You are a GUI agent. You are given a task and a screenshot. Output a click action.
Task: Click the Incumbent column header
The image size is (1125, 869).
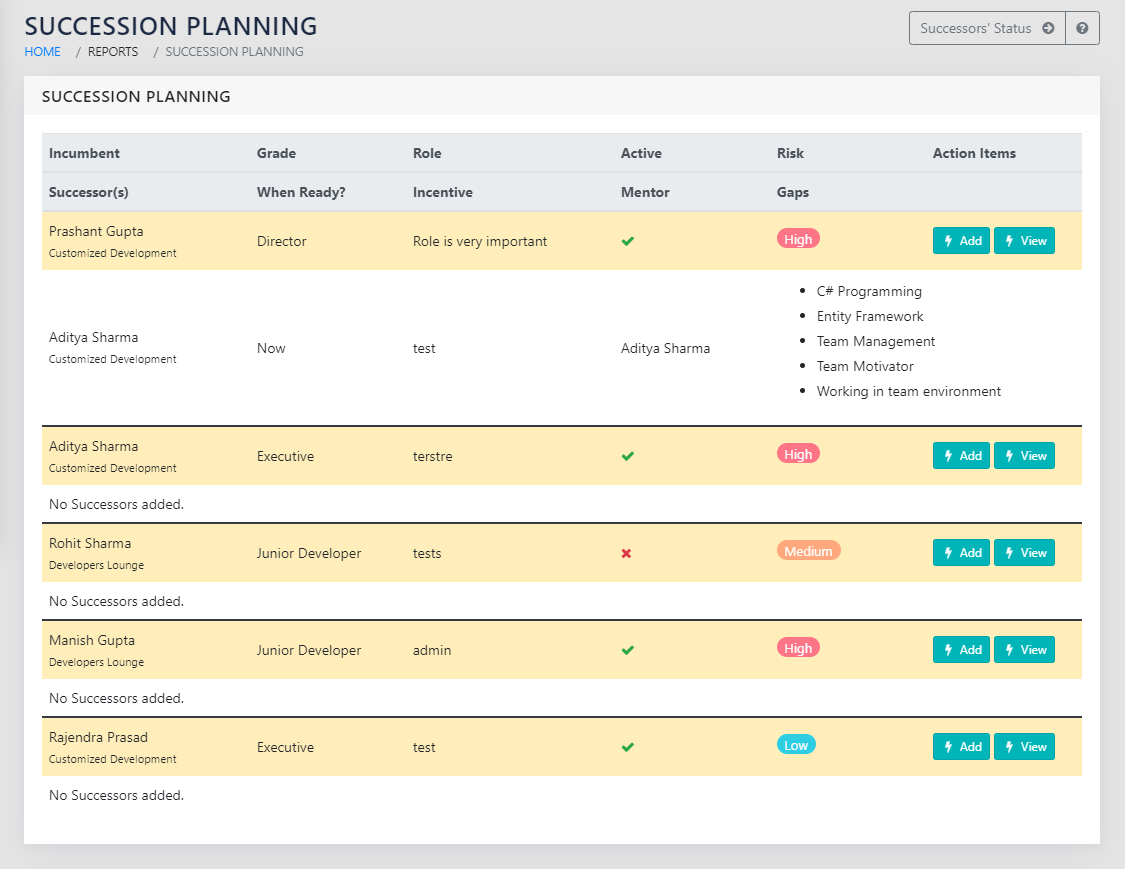(x=84, y=154)
